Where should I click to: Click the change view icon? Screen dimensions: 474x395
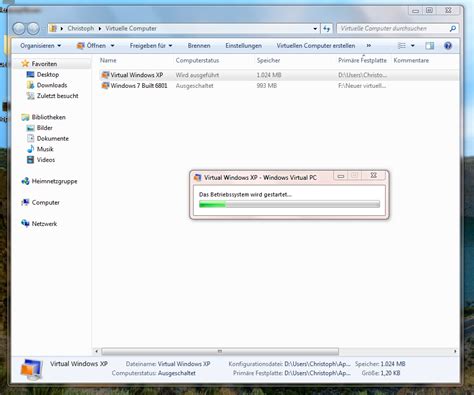tap(402, 46)
